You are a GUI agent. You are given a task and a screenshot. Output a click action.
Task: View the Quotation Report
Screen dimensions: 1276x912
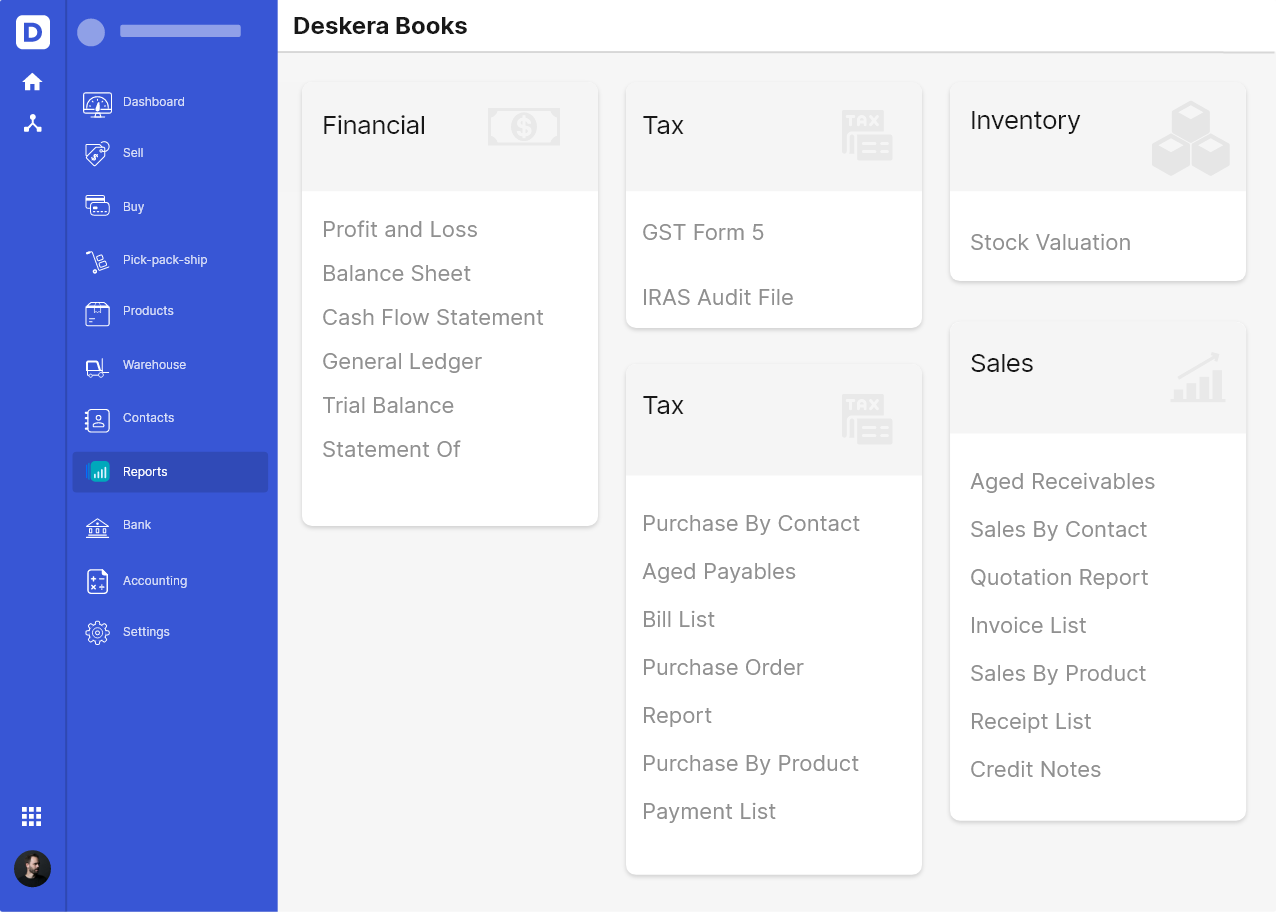(1059, 578)
